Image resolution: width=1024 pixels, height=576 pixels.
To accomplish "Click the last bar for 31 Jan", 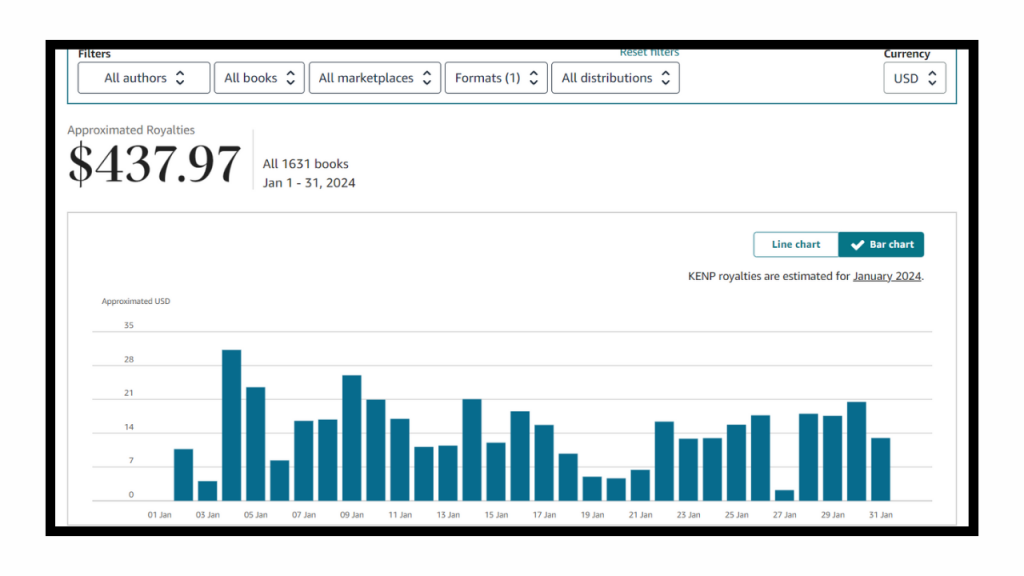I will click(x=881, y=469).
